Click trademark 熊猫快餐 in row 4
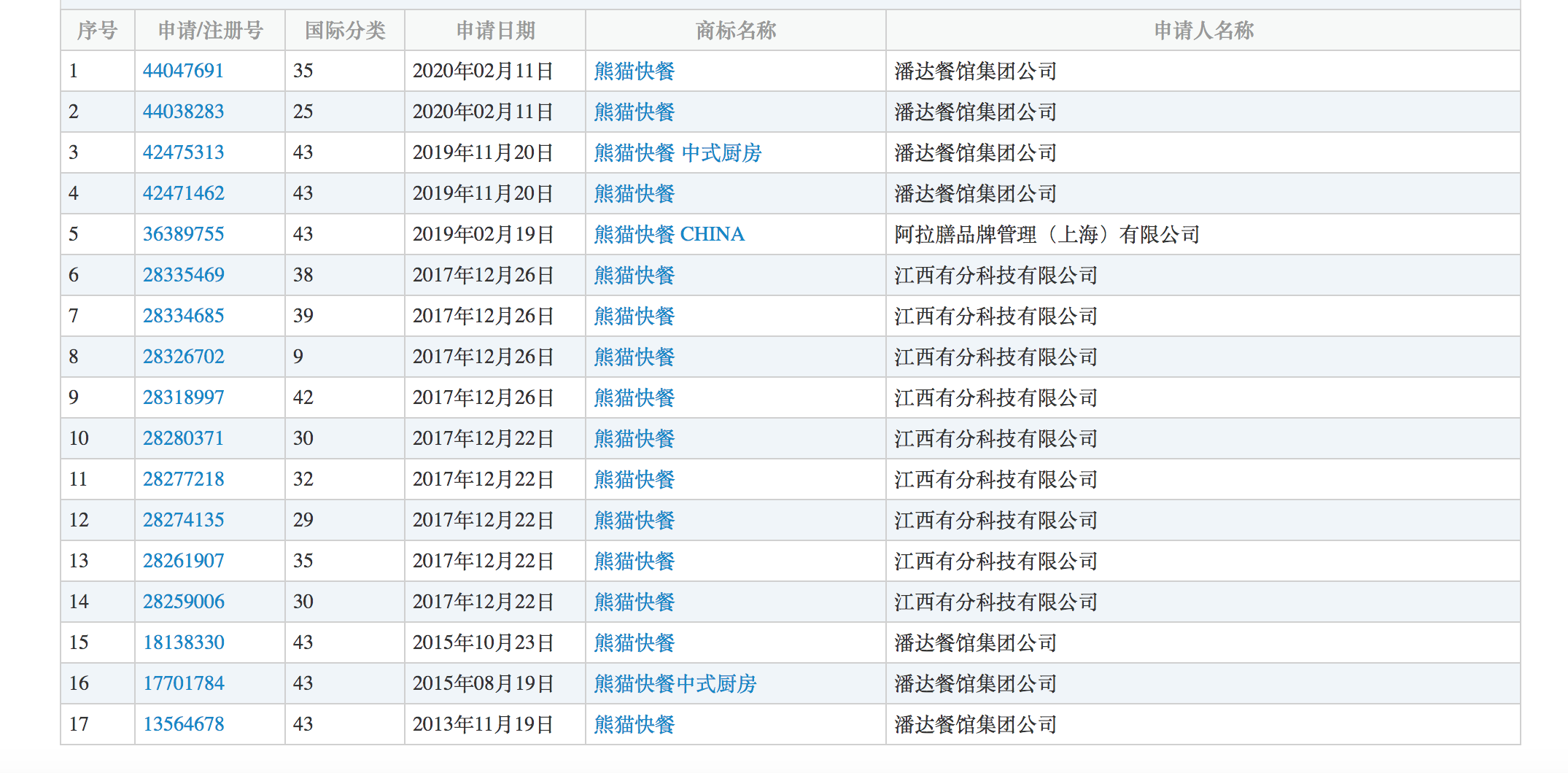 [634, 193]
